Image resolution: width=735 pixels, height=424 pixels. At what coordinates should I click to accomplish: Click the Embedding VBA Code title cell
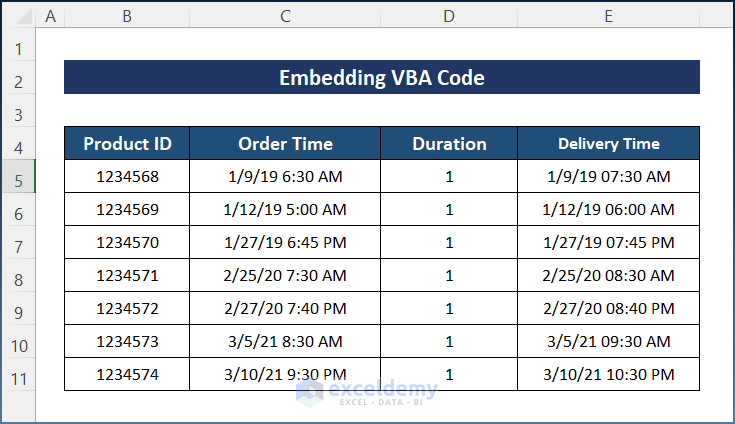click(x=381, y=78)
